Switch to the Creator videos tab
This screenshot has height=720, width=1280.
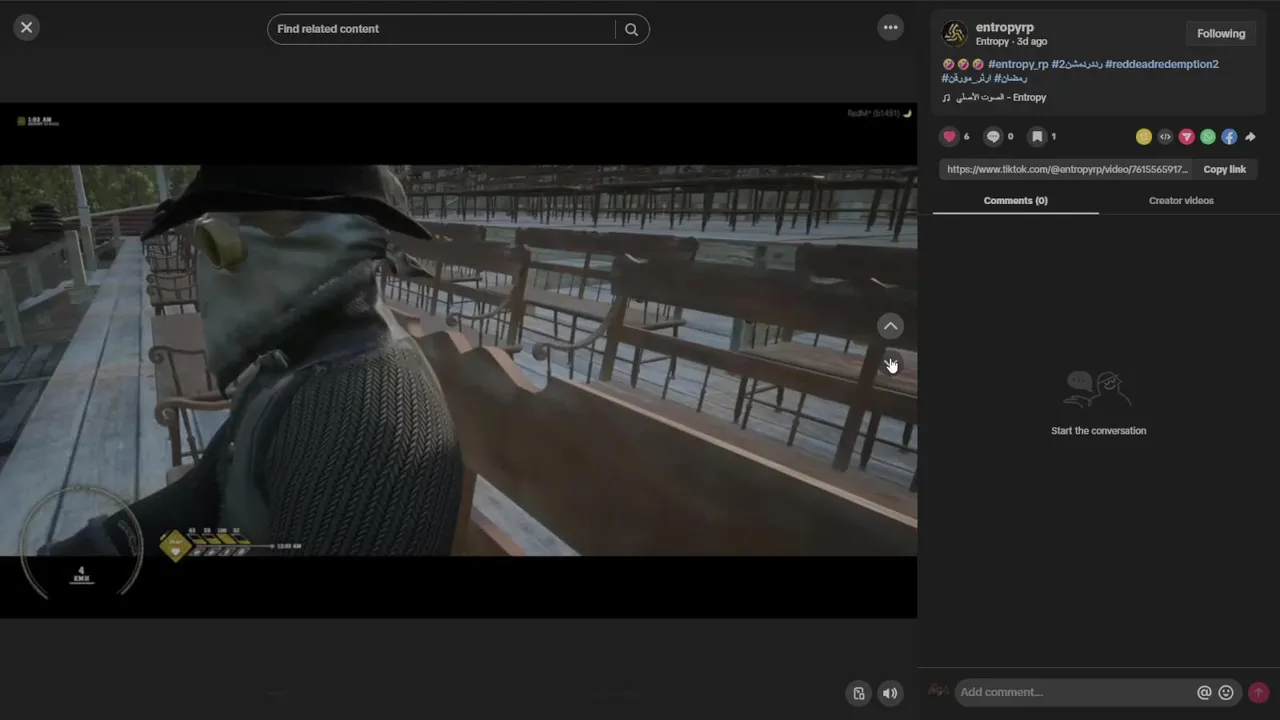coord(1181,200)
